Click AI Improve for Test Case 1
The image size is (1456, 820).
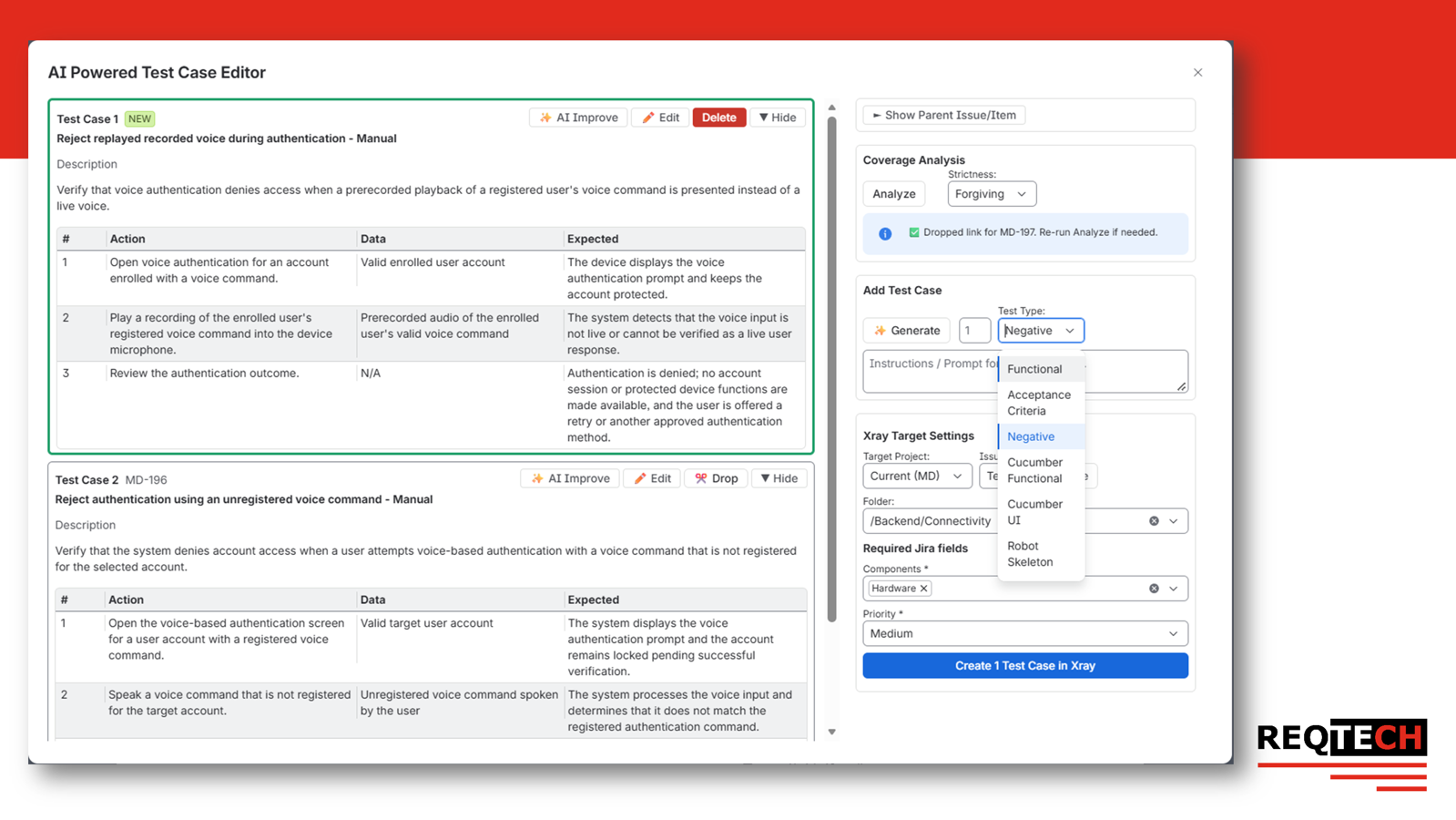[x=578, y=118]
